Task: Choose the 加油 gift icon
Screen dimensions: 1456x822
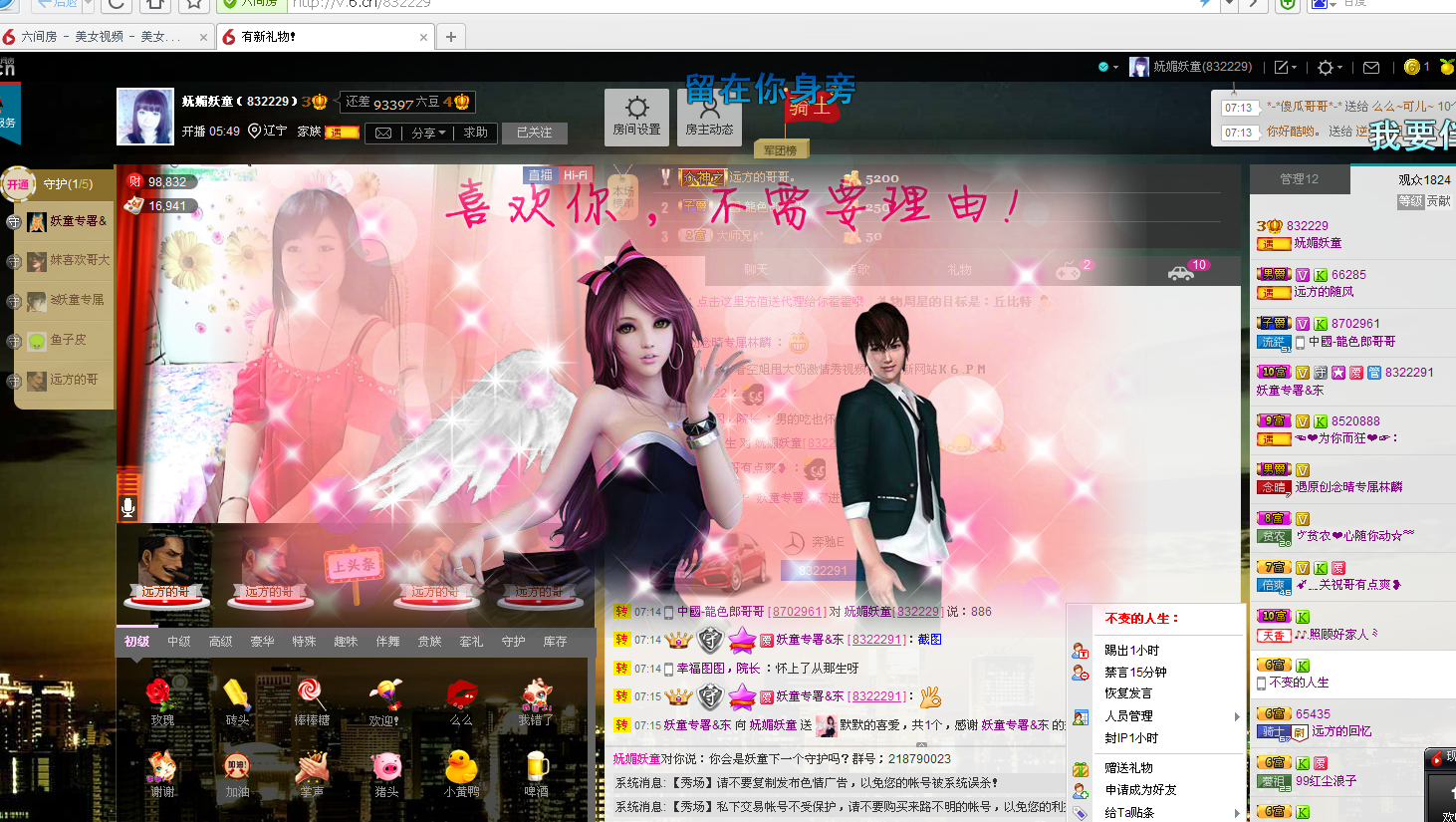Action: point(237,765)
